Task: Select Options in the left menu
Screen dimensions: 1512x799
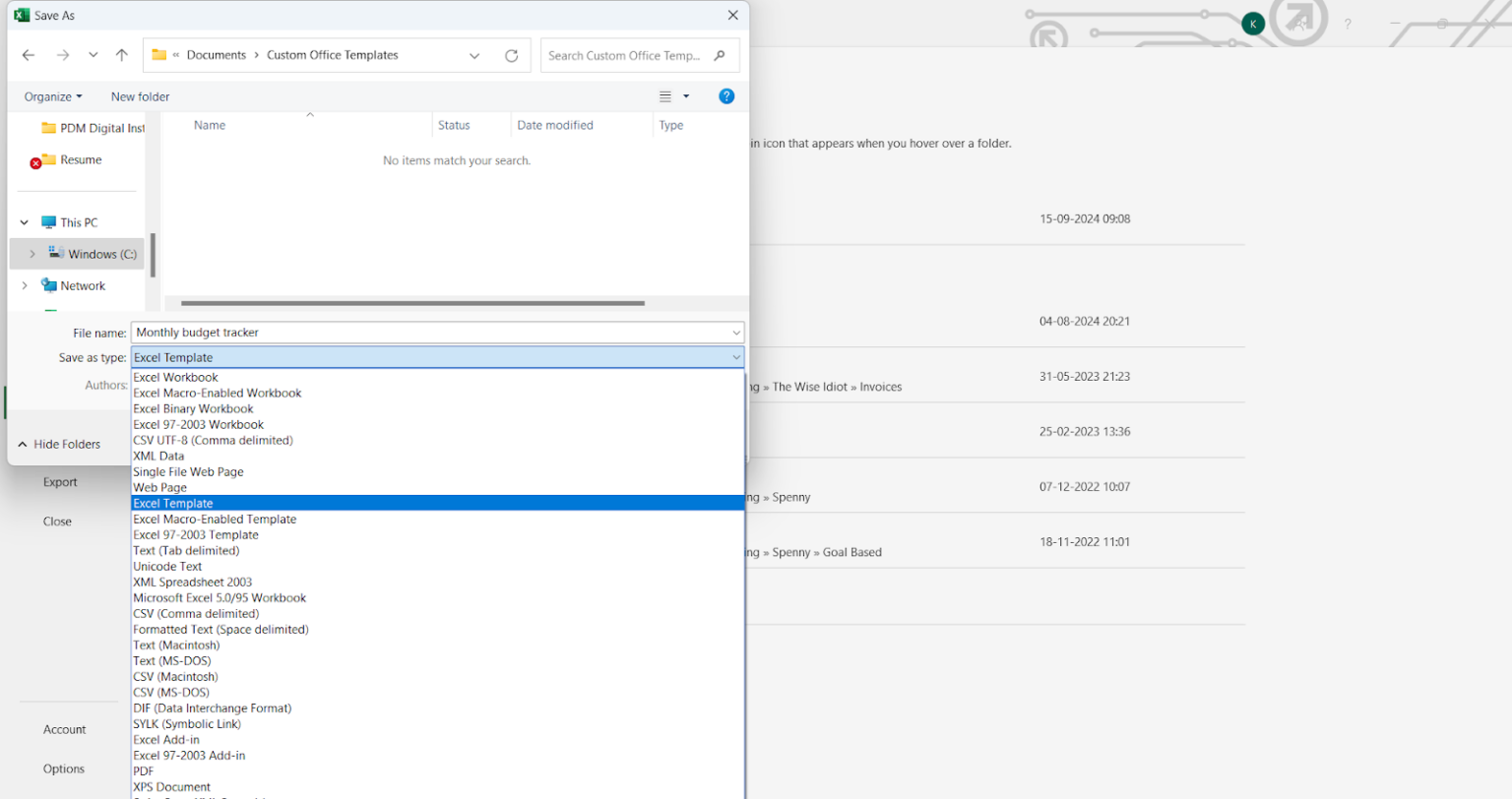Action: click(x=63, y=768)
